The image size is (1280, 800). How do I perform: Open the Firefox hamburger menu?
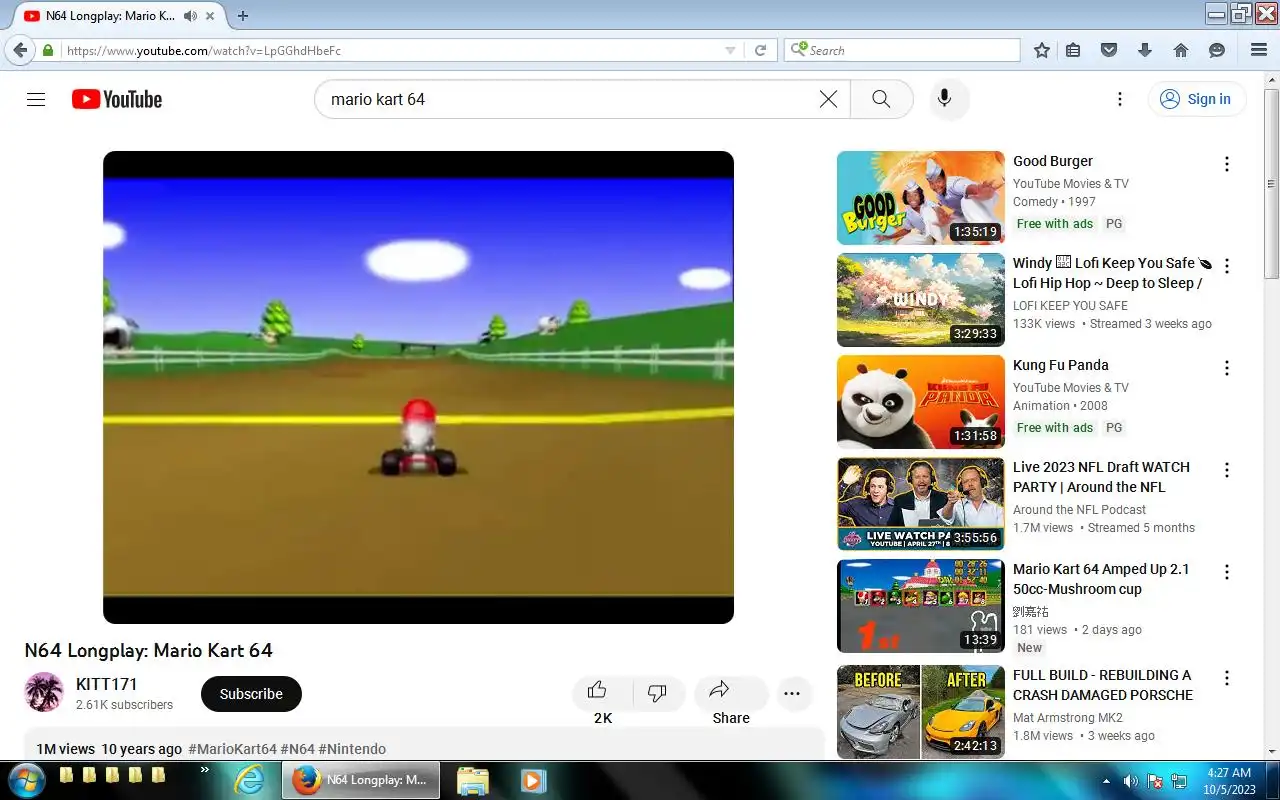(1259, 50)
